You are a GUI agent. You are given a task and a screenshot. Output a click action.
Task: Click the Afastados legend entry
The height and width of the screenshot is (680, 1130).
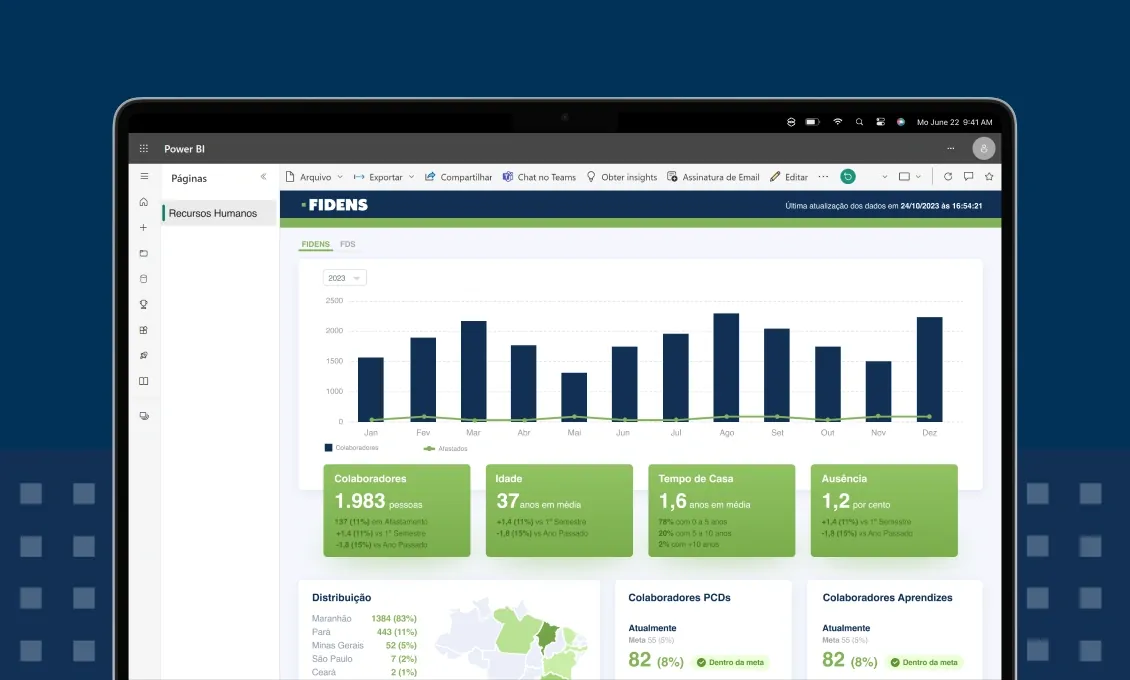(x=445, y=449)
